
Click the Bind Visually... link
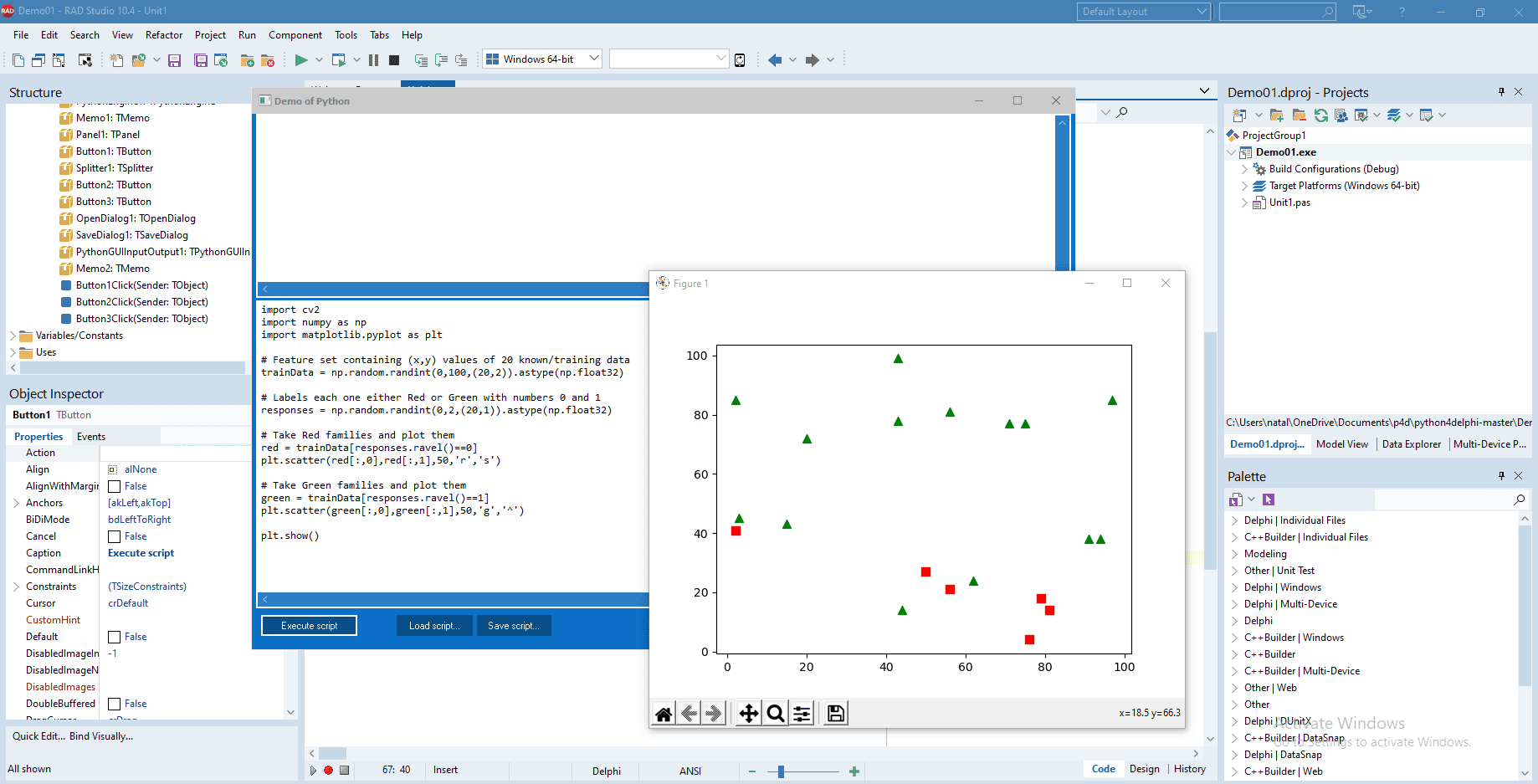101,736
